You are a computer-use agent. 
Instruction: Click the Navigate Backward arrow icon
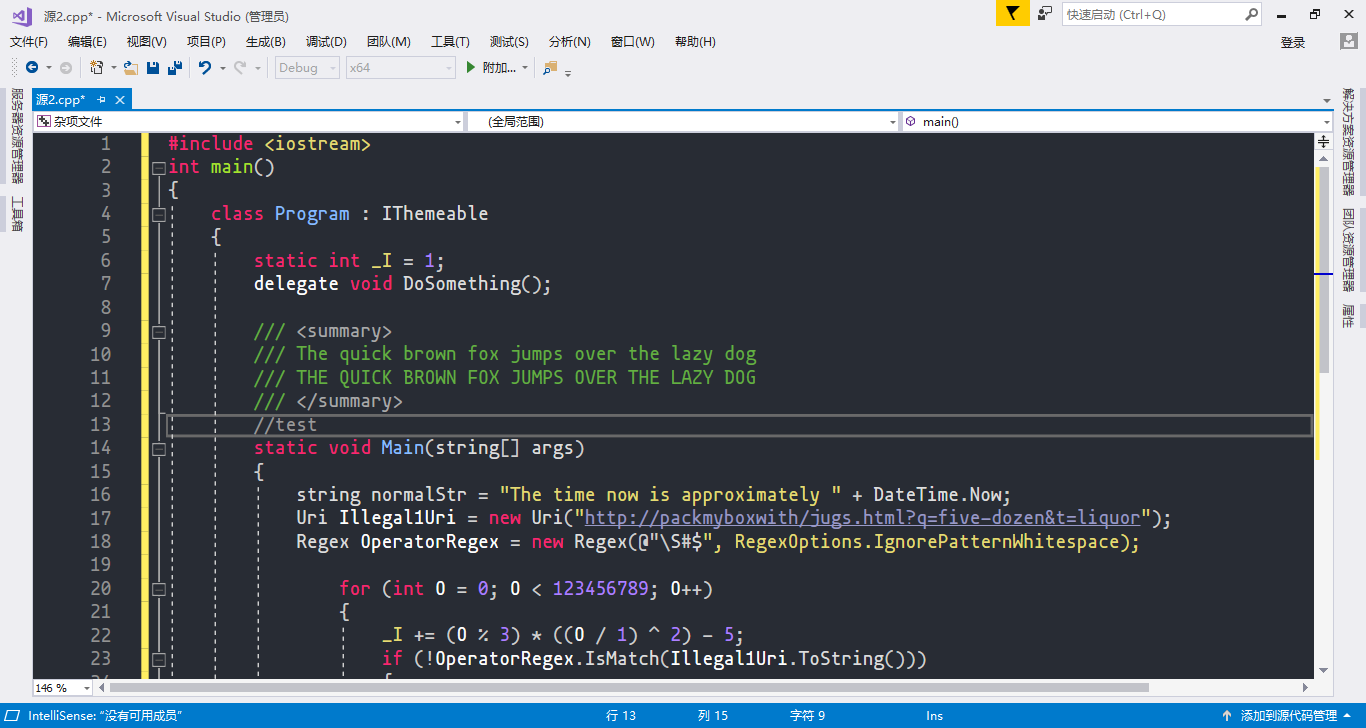[x=32, y=68]
